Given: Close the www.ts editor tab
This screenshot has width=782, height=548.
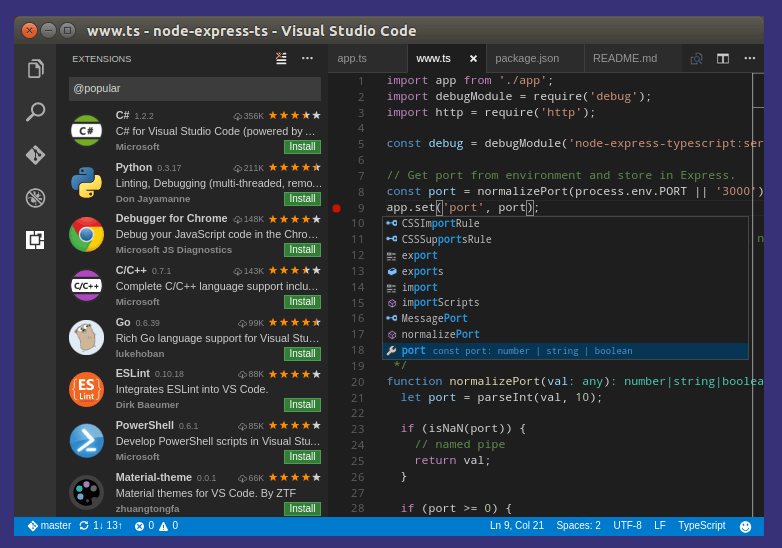Looking at the screenshot, I should [473, 58].
